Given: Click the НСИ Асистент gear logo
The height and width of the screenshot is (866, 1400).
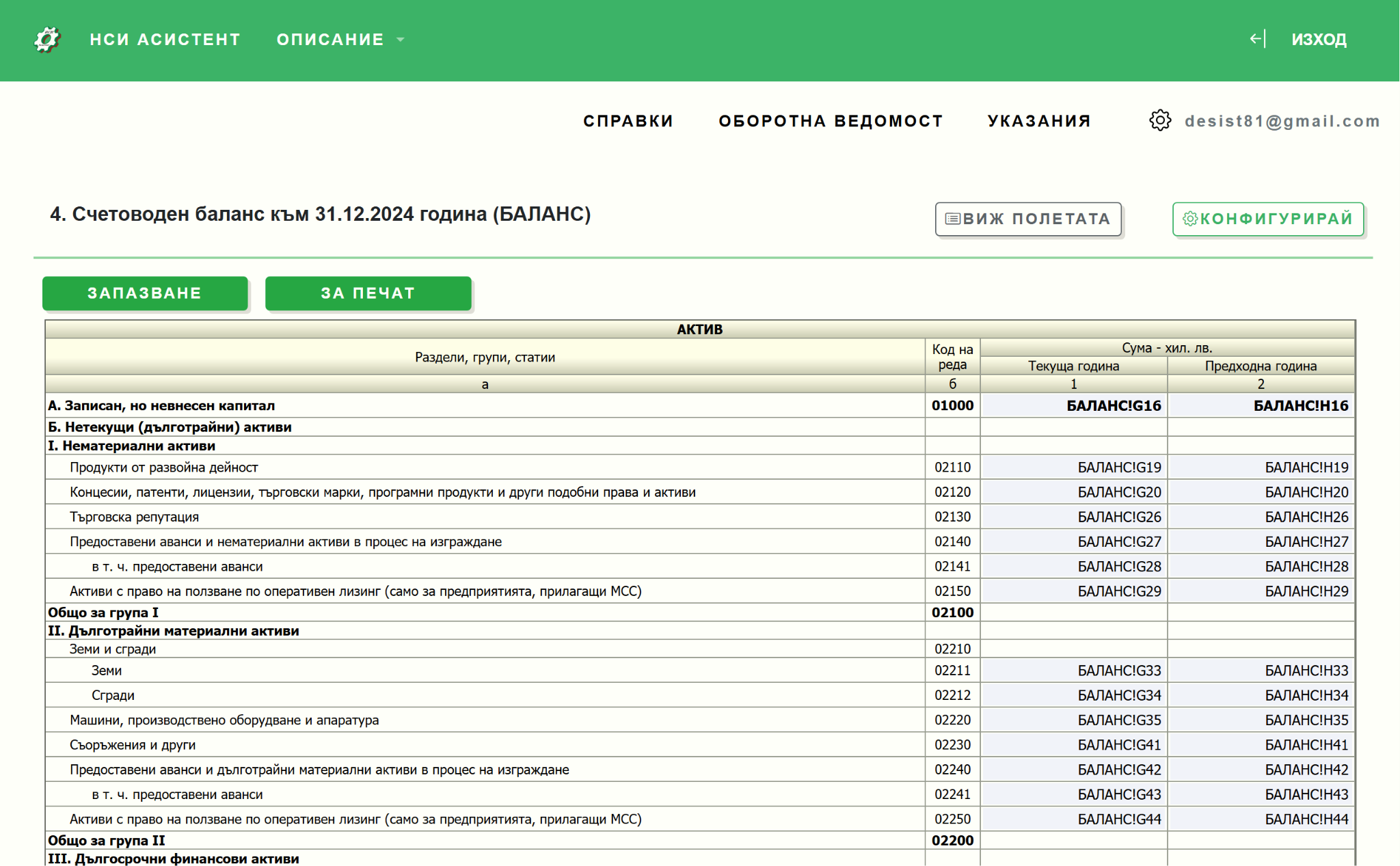Looking at the screenshot, I should [45, 39].
